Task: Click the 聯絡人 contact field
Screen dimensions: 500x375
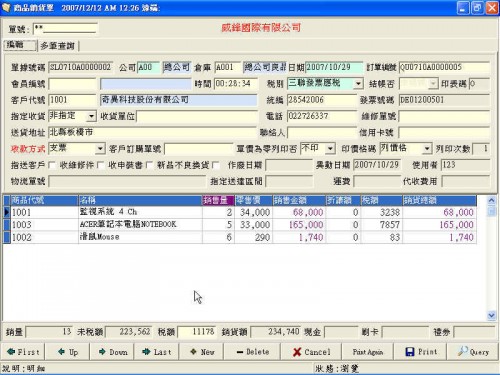Action: 322,132
